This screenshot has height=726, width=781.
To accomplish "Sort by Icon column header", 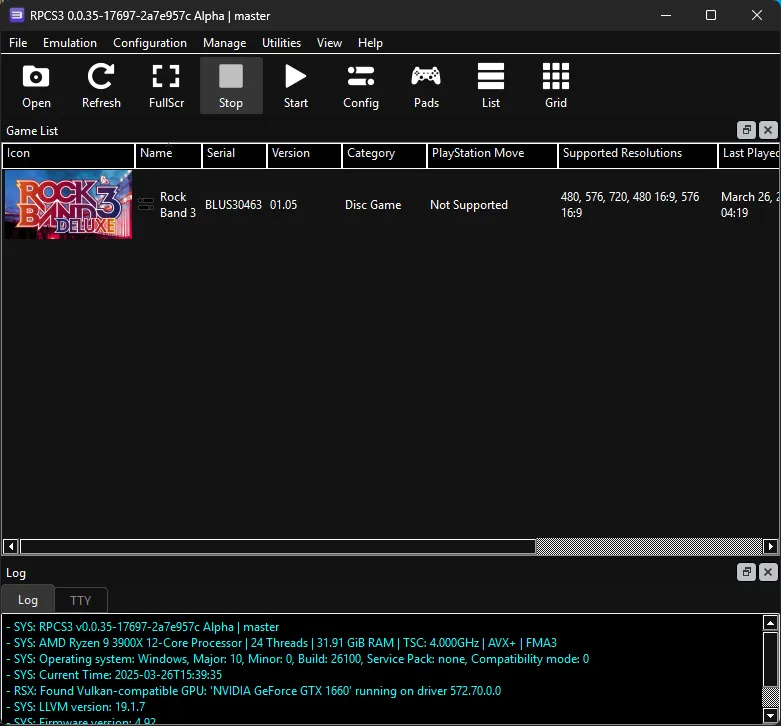I will point(68,155).
